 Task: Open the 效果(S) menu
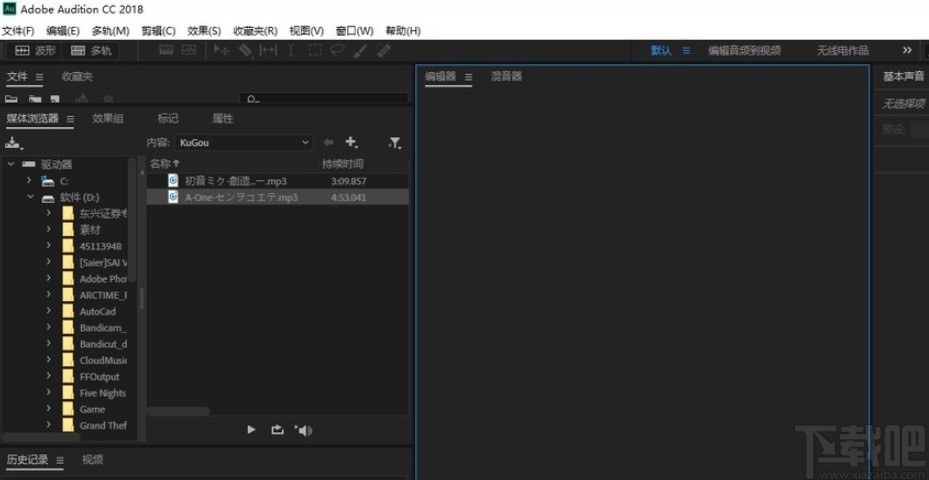click(204, 31)
